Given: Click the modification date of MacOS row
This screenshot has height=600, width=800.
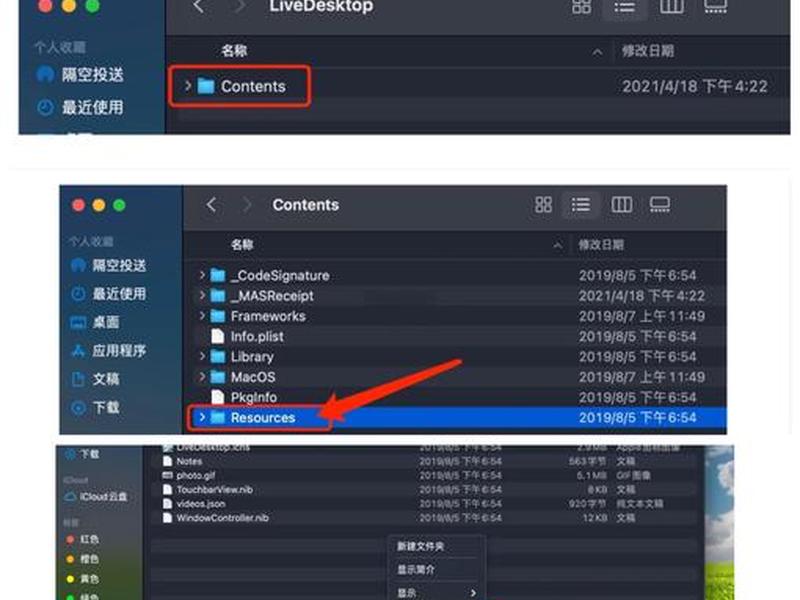Looking at the screenshot, I should pos(642,377).
